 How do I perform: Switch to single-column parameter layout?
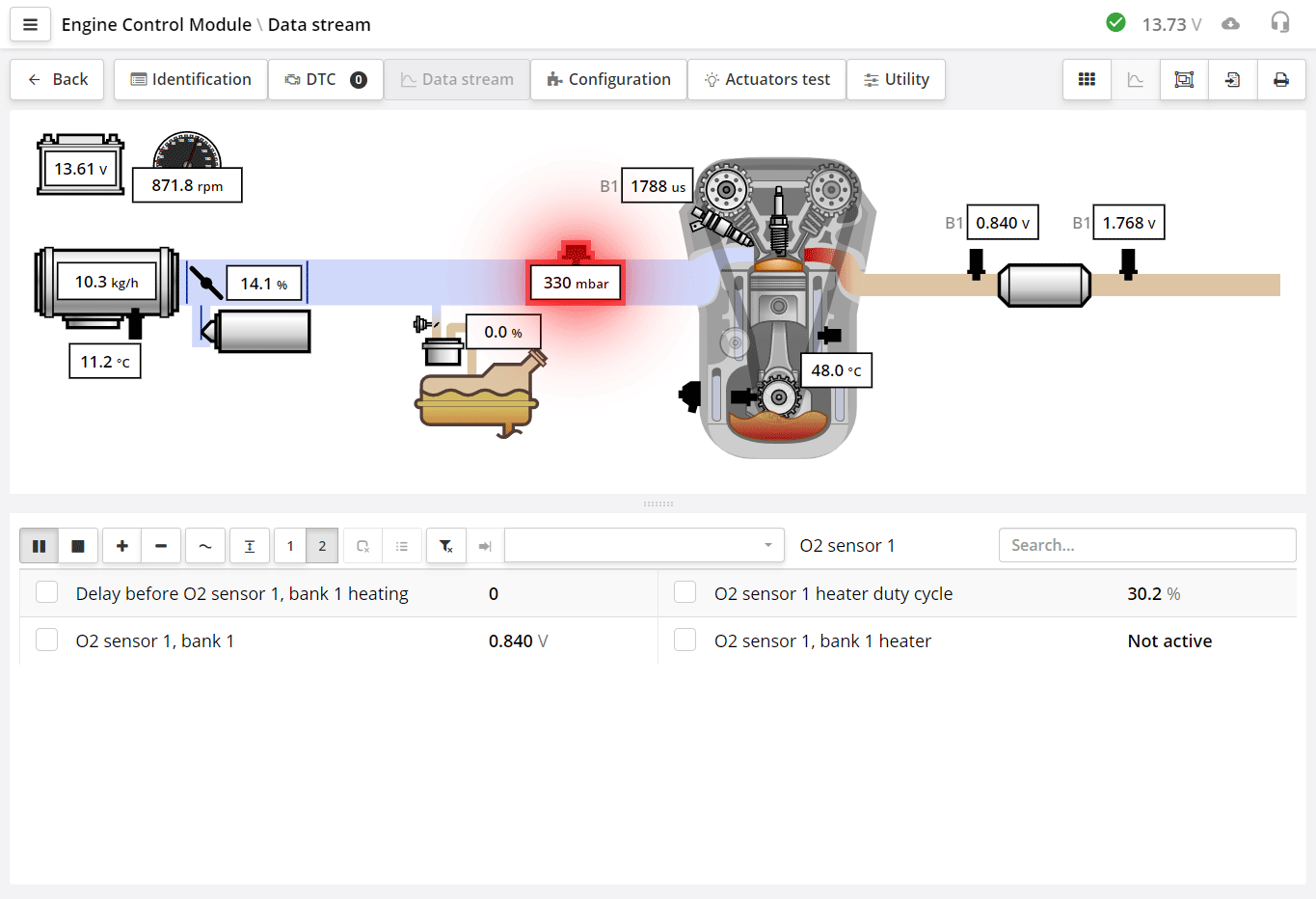tap(289, 545)
